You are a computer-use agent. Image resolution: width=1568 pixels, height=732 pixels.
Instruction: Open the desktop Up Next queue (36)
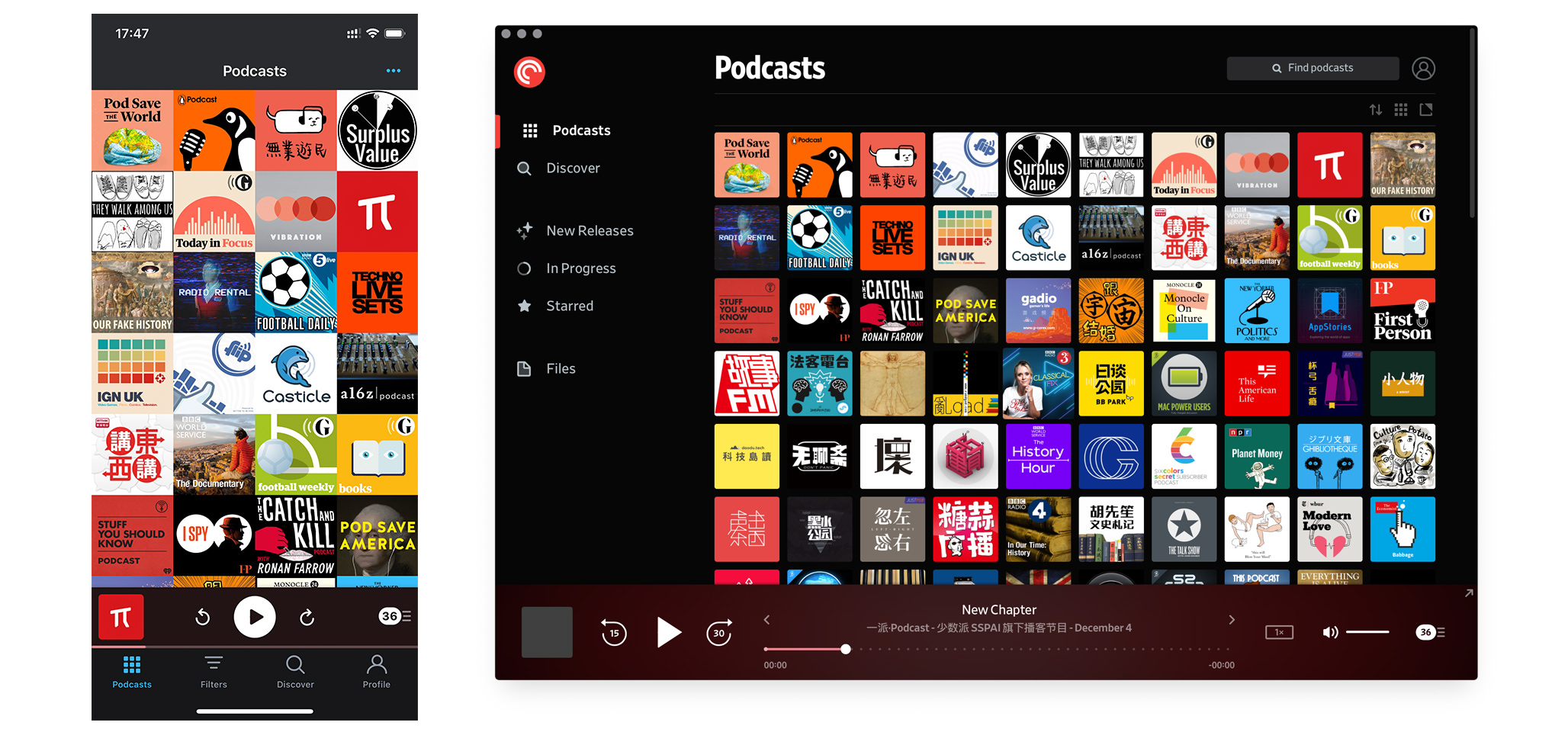1431,632
